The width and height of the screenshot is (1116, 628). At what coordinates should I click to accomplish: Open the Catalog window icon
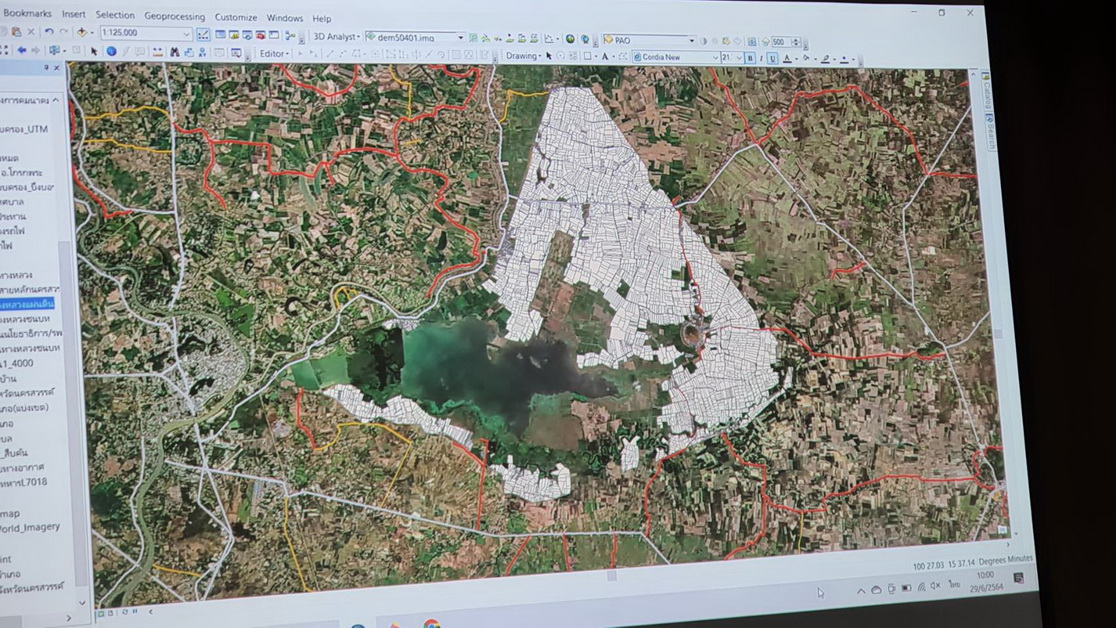234,34
